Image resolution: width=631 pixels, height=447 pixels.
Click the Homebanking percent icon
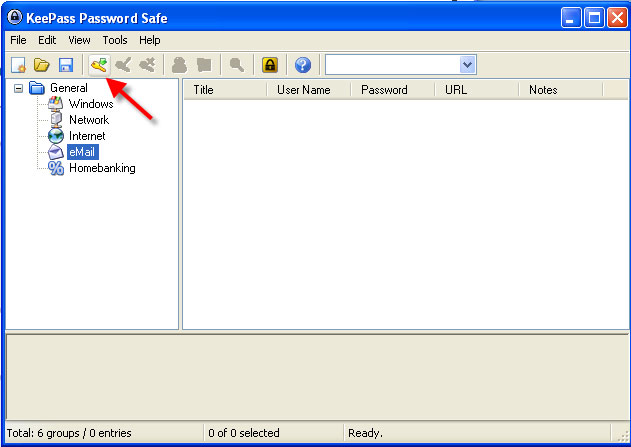click(56, 168)
